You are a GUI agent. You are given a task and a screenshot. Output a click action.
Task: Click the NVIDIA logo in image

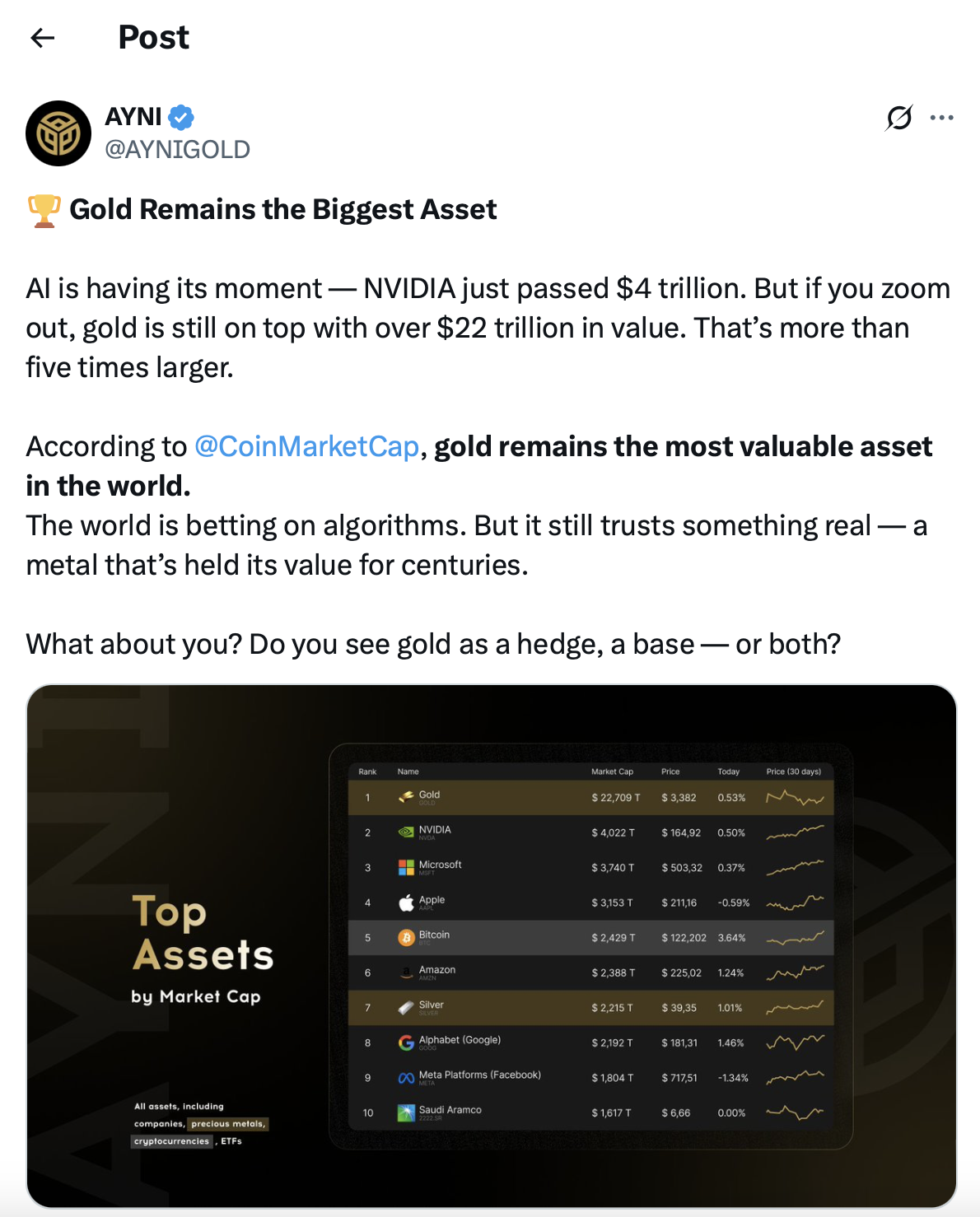click(406, 832)
